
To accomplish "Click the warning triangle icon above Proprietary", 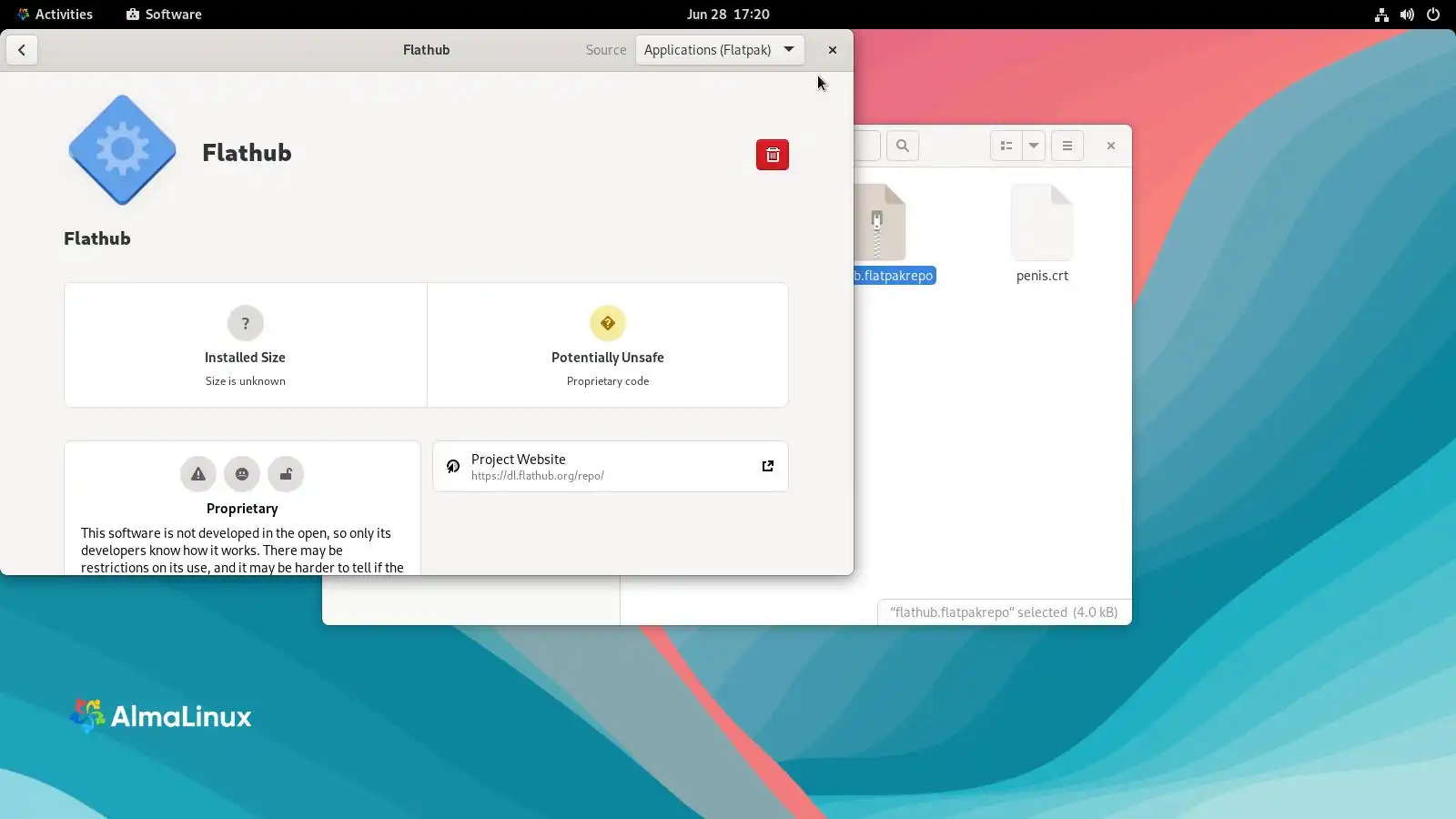I will click(198, 474).
